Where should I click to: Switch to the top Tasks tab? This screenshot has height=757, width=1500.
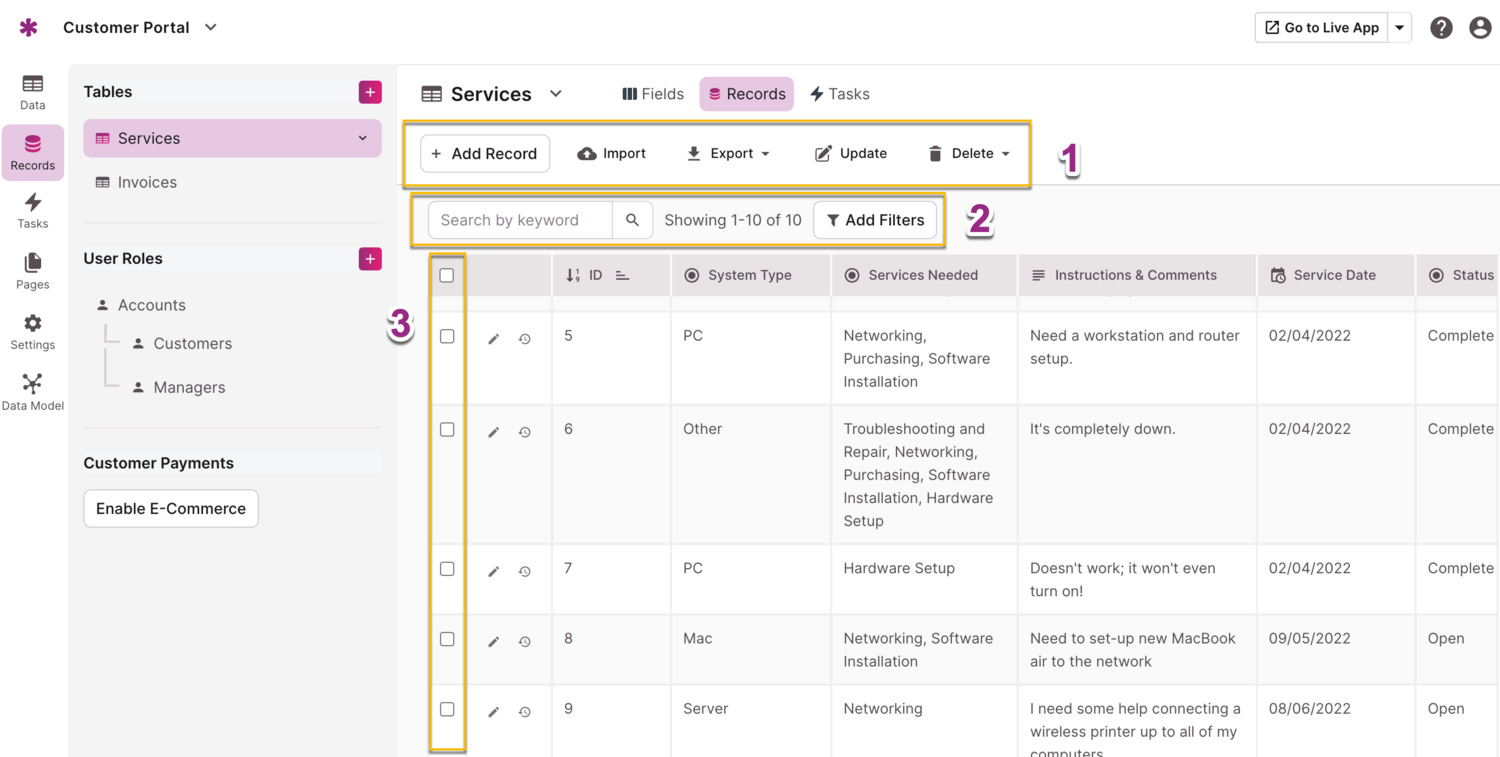tap(839, 94)
